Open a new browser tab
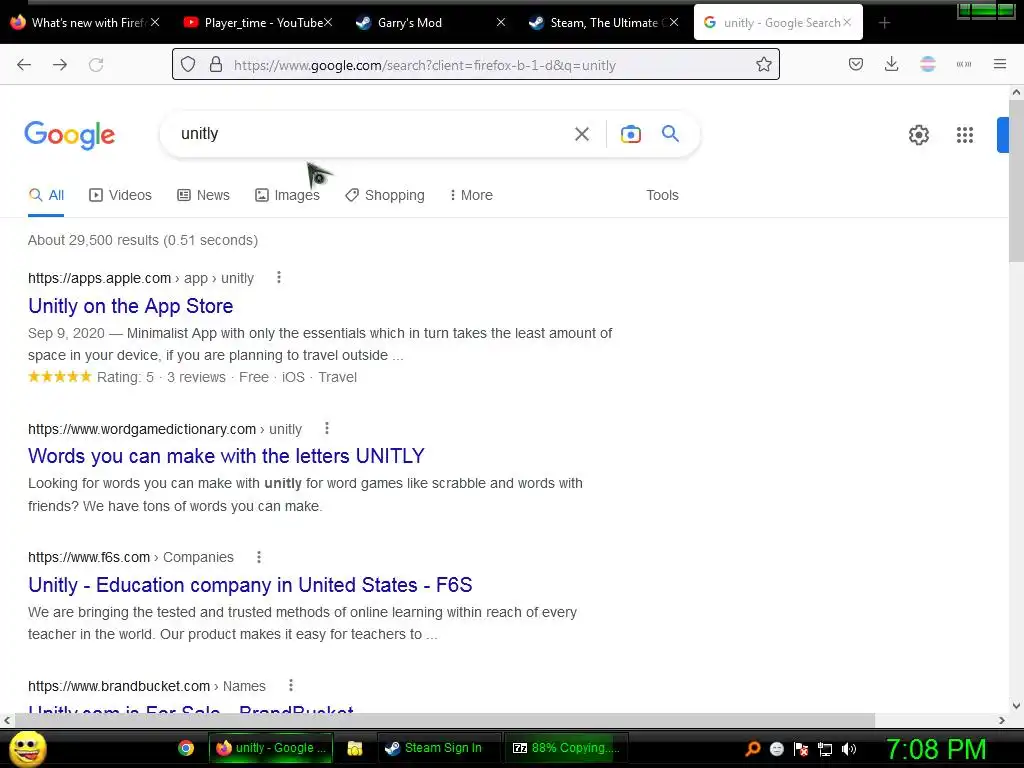1024x768 pixels. point(884,23)
